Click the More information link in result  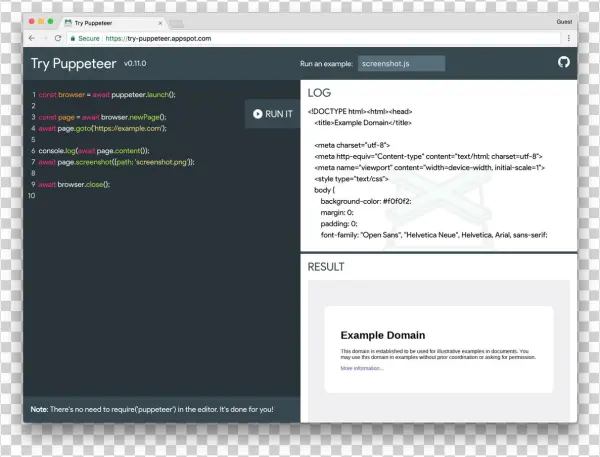361,368
